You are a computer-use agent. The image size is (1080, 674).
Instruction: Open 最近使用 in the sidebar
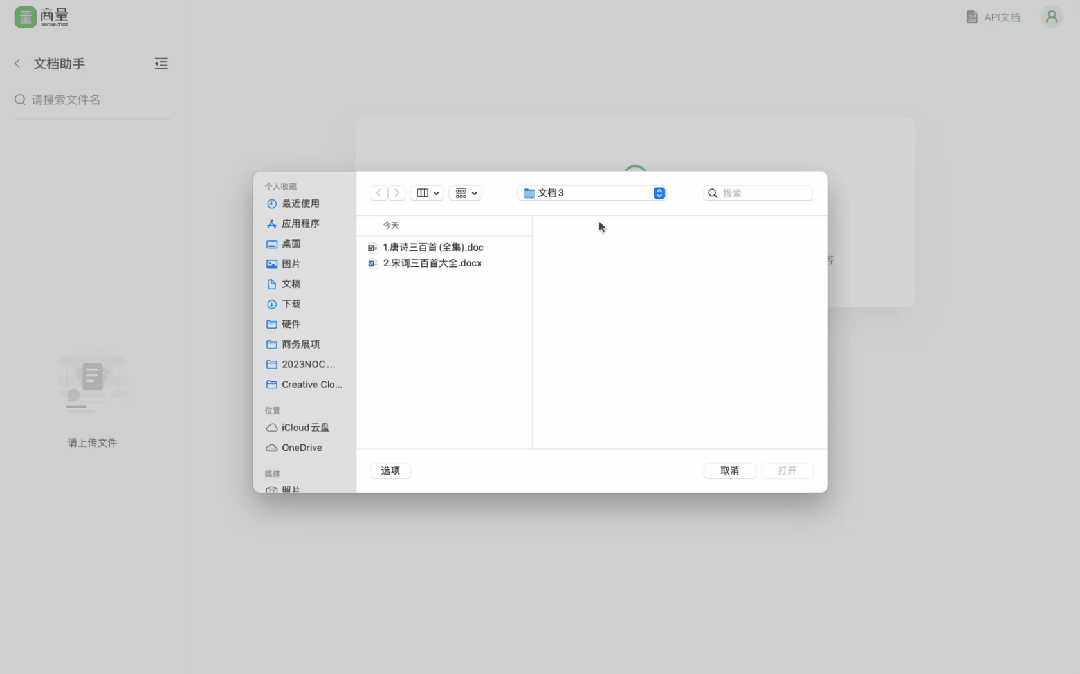[300, 204]
